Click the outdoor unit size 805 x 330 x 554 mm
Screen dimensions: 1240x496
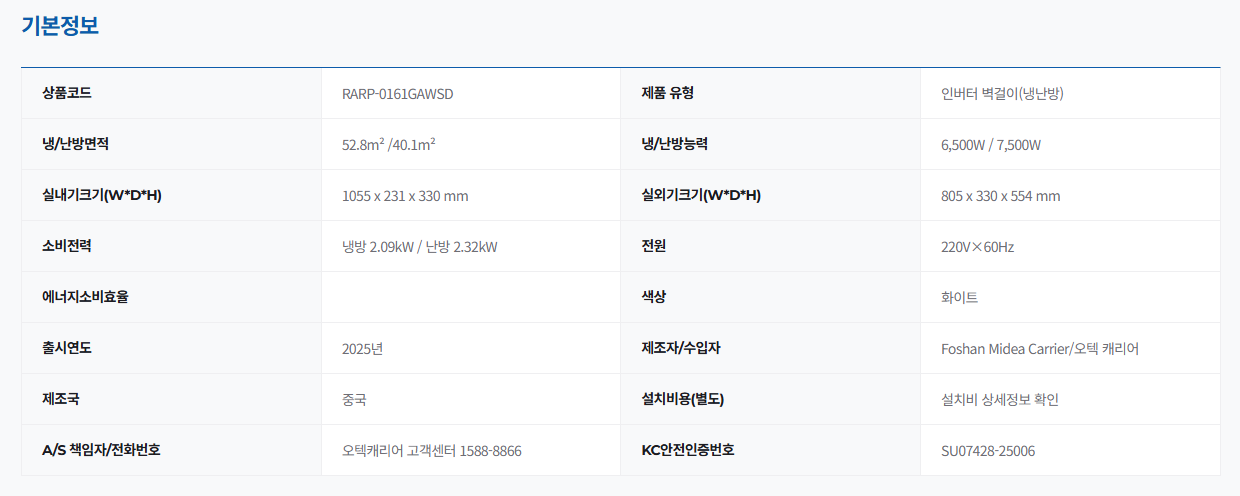1000,196
